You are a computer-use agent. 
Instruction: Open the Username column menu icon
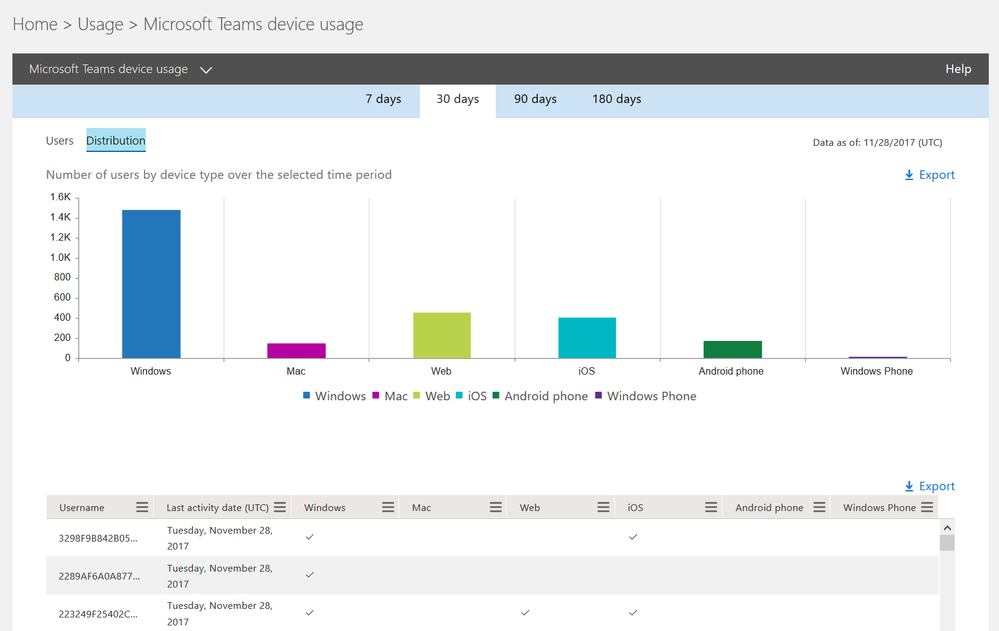[142, 507]
